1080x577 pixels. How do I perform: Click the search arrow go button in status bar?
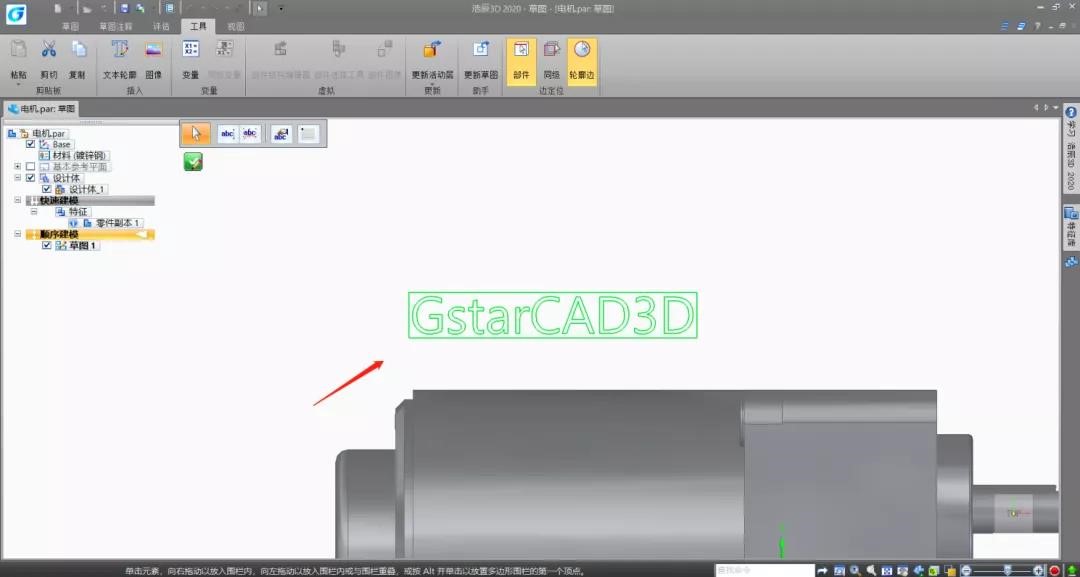(822, 570)
